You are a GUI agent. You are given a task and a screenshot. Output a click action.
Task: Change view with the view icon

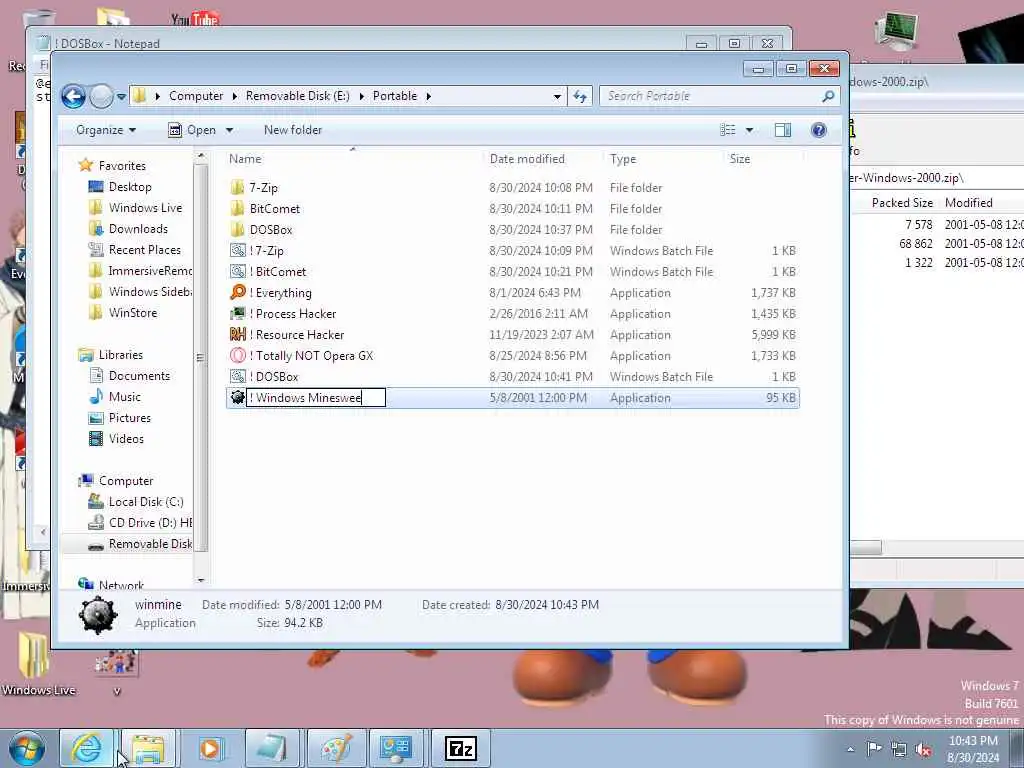[x=728, y=130]
